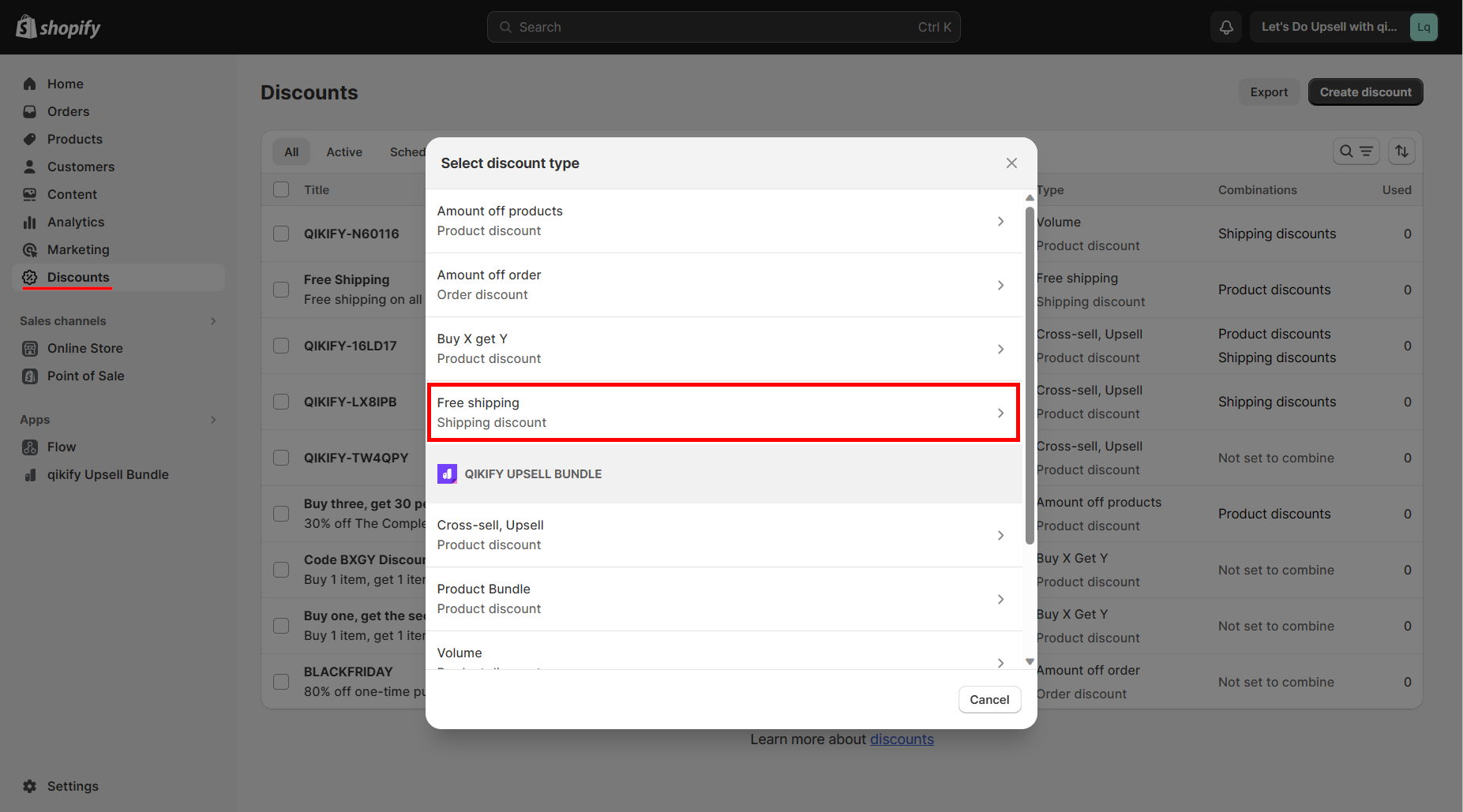Click the dialog's vertical scrollbar
The width and height of the screenshot is (1463, 812).
pos(1030,375)
